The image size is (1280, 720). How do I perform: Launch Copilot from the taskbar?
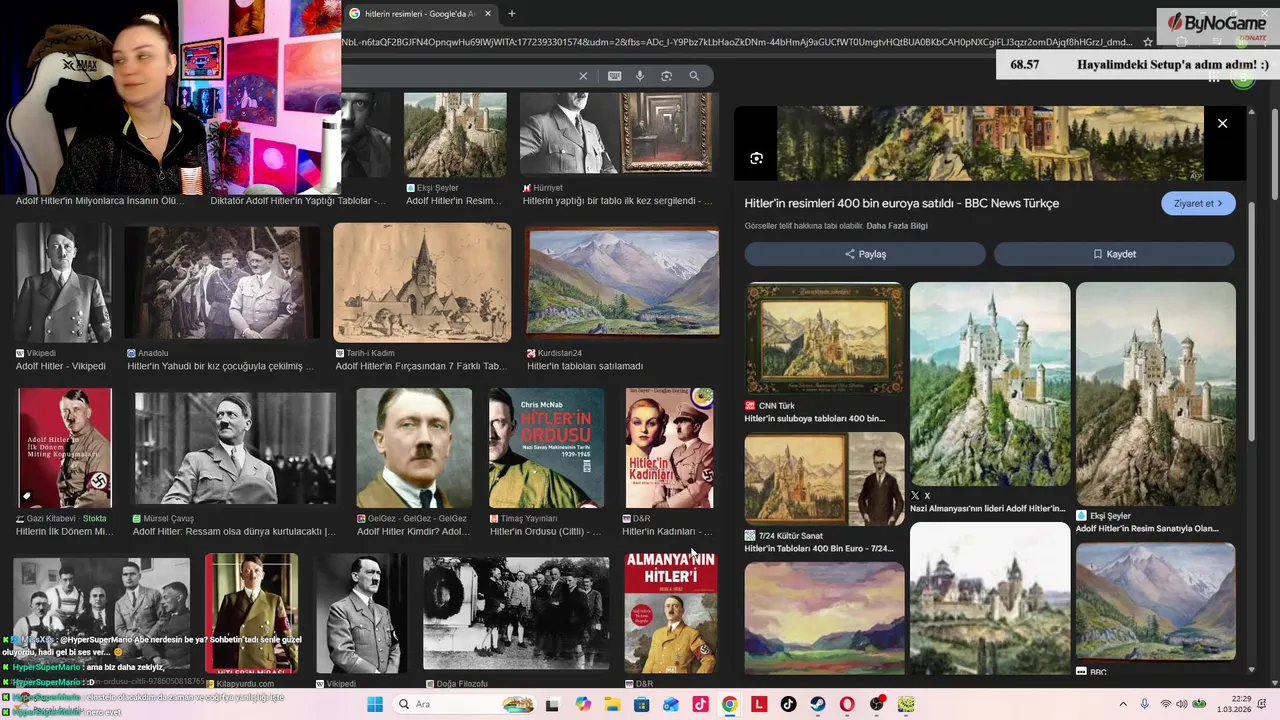[583, 704]
